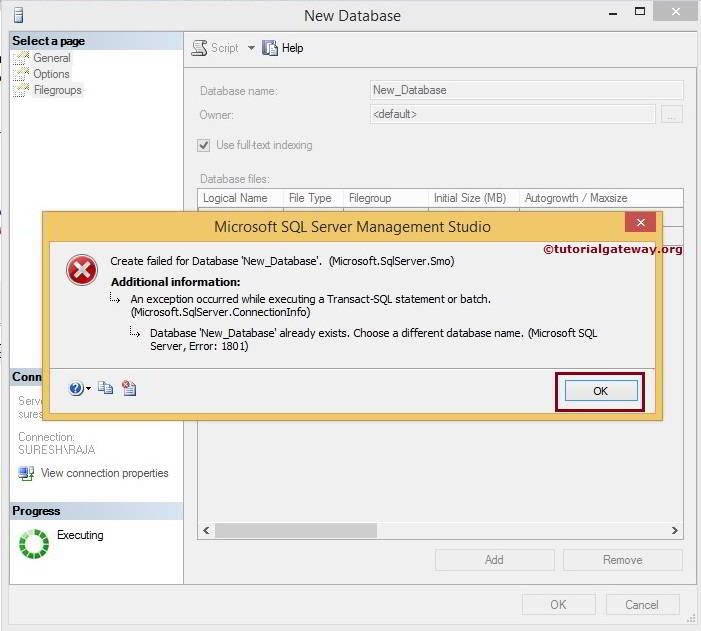Click the Autogrowth / Maxsize column header
This screenshot has height=631, width=701.
[x=601, y=198]
